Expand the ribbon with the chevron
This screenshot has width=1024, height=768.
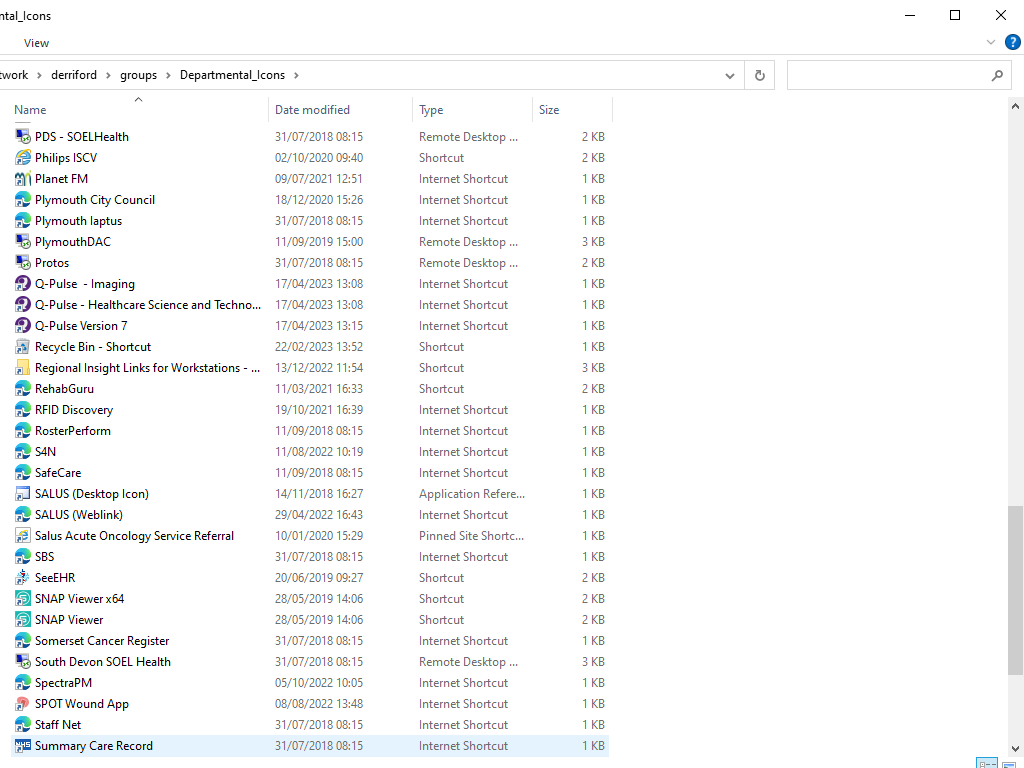coord(991,42)
